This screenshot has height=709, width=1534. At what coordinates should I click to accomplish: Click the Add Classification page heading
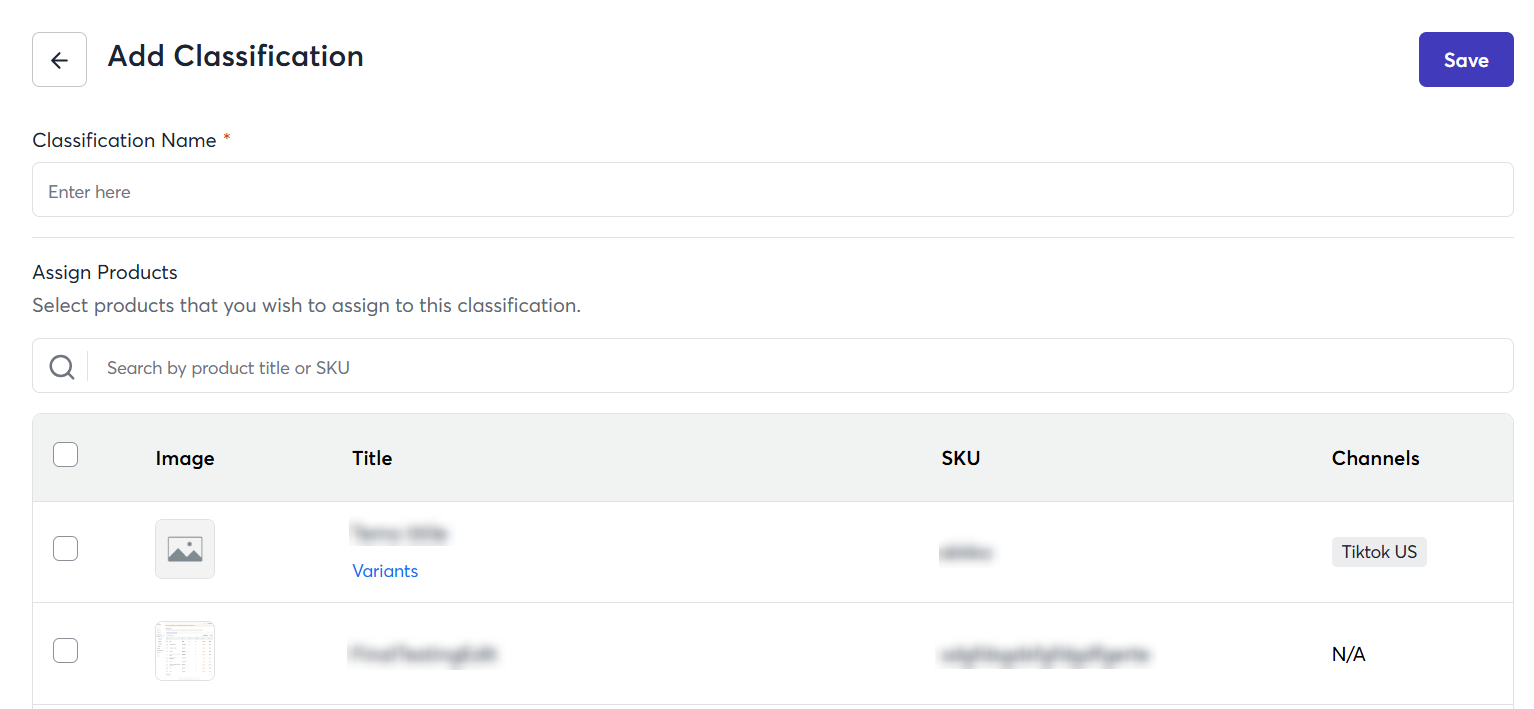coord(235,56)
